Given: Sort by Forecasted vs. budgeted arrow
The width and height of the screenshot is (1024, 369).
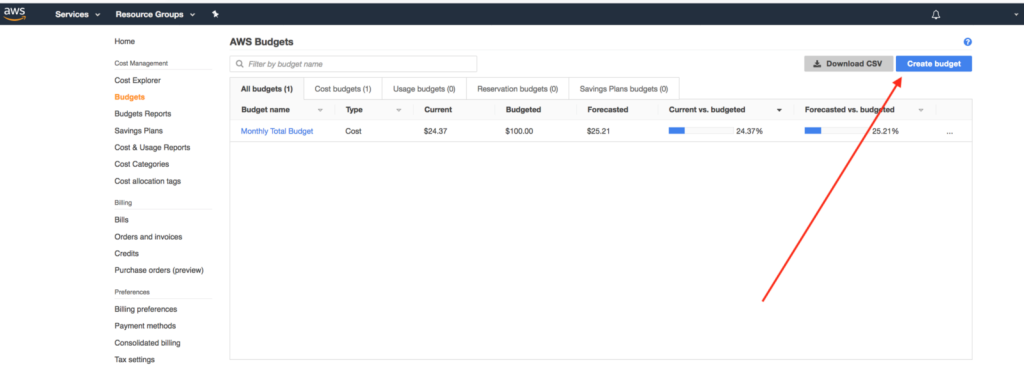Looking at the screenshot, I should (x=921, y=110).
